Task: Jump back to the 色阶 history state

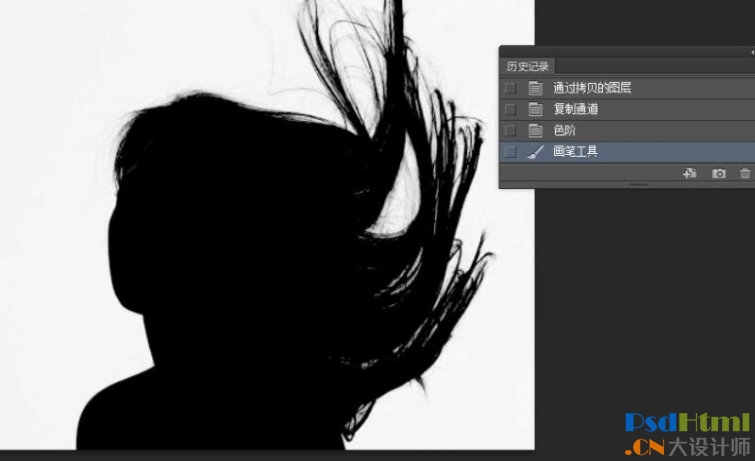Action: click(564, 130)
